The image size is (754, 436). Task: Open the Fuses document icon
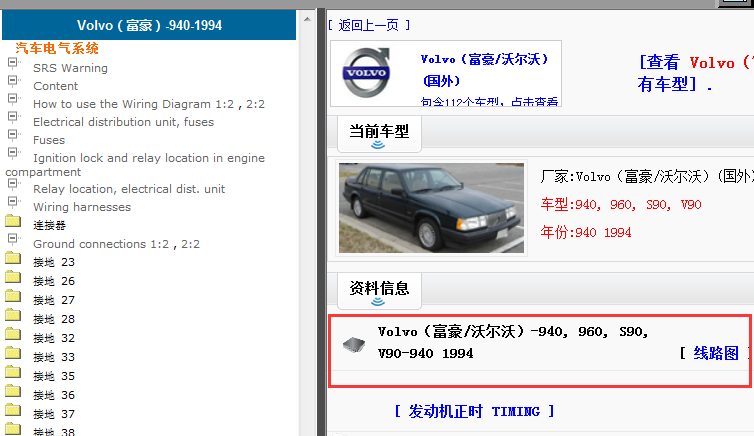point(13,135)
